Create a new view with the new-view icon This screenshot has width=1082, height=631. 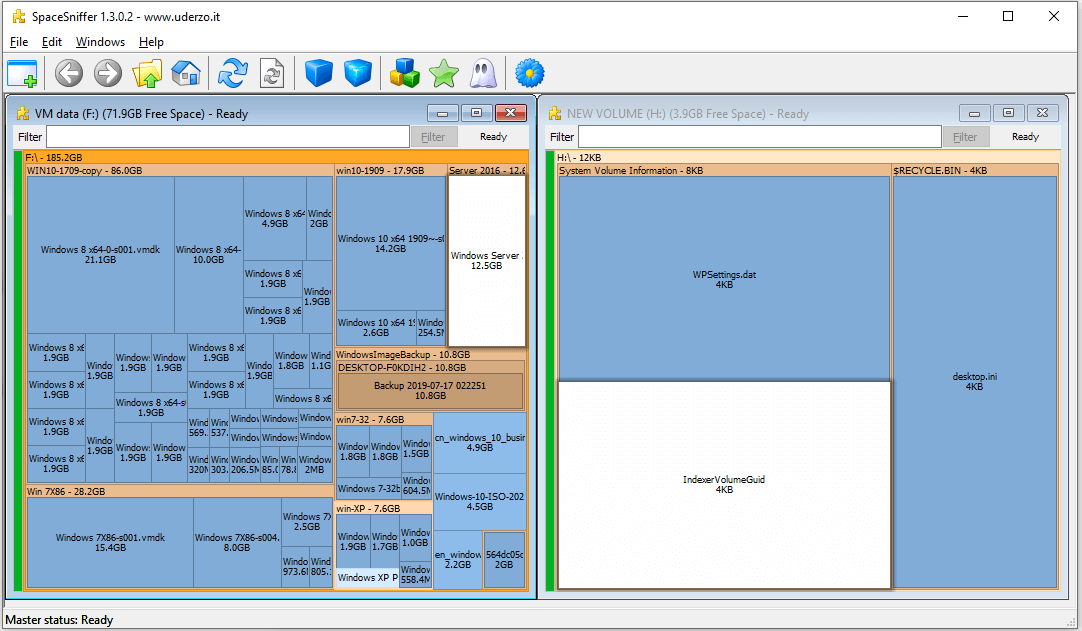coord(21,73)
